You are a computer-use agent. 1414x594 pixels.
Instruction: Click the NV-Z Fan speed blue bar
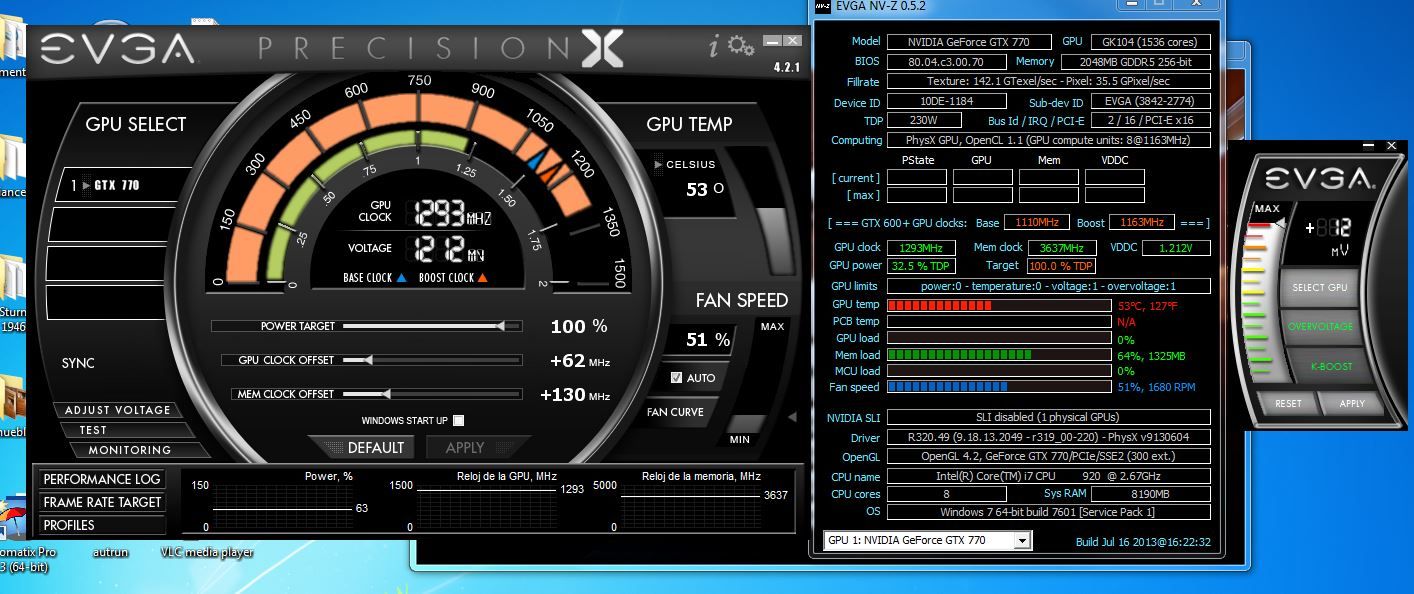pos(999,387)
